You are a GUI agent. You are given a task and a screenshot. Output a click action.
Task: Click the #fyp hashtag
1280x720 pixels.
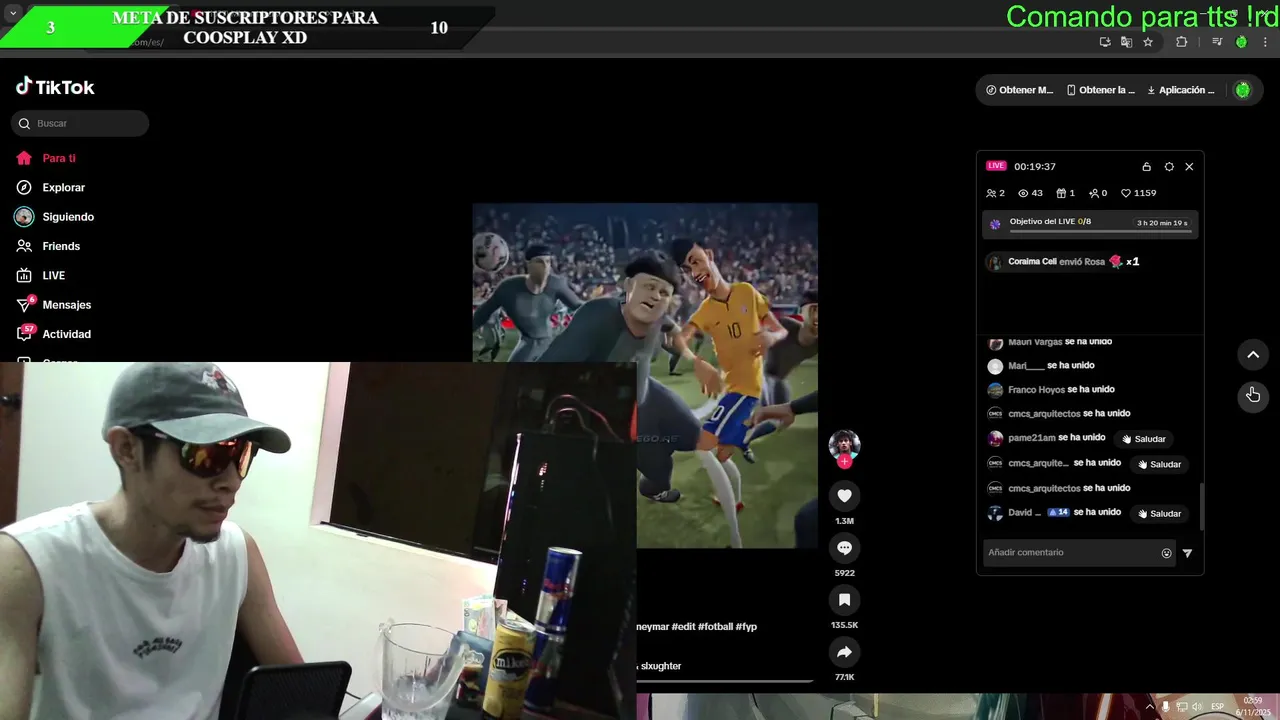point(746,626)
